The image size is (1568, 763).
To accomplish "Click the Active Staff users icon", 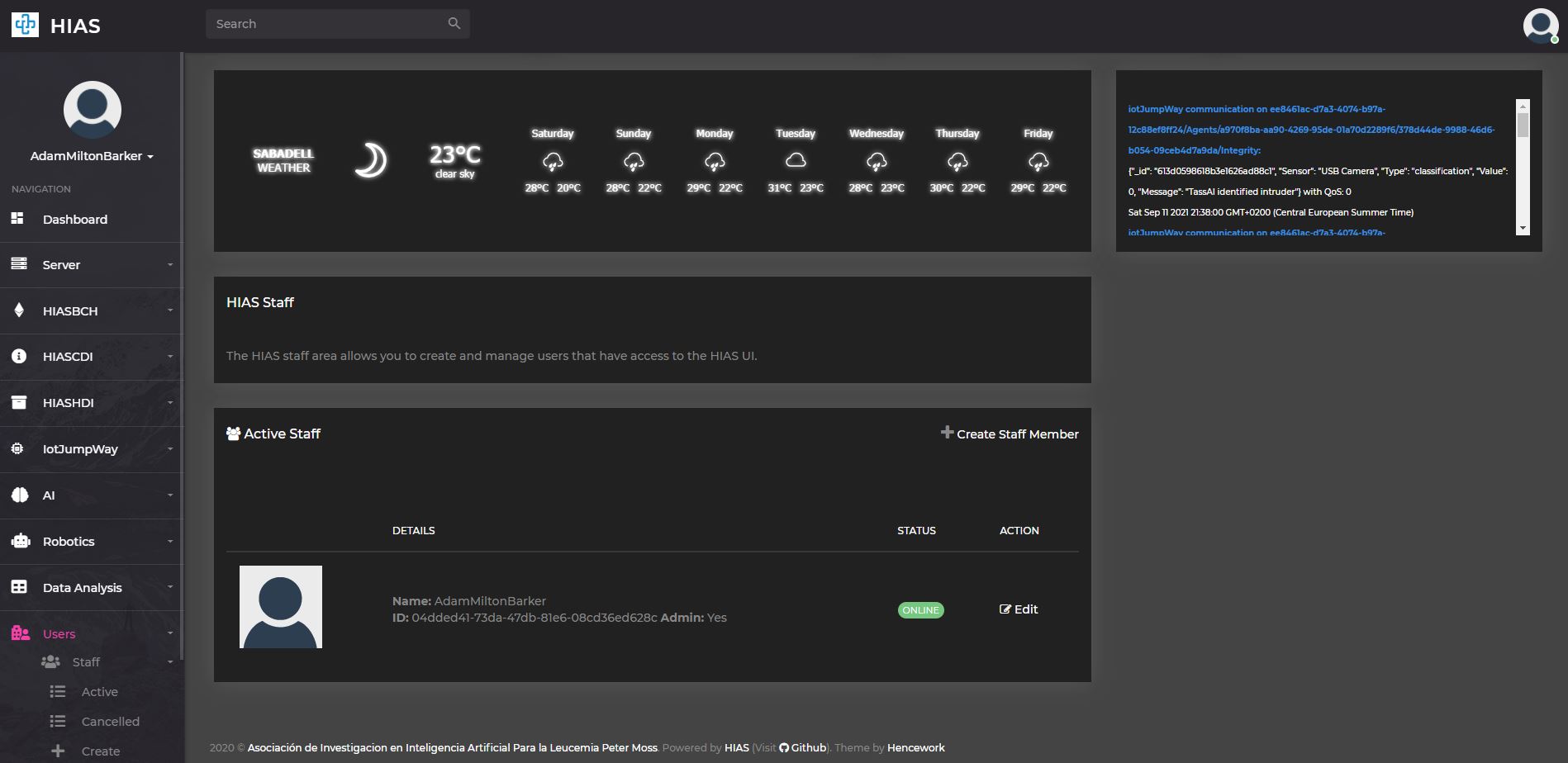I will [234, 434].
